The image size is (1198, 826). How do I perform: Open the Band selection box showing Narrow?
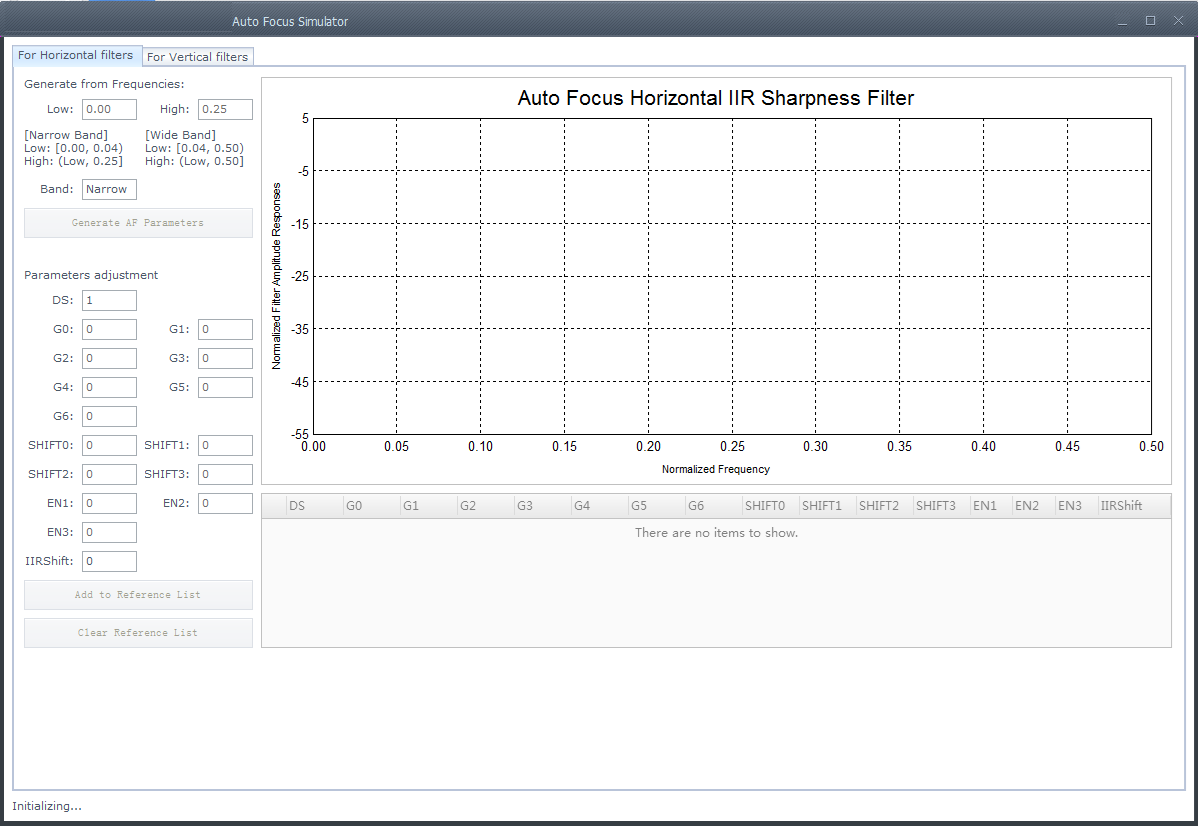pyautogui.click(x=109, y=189)
